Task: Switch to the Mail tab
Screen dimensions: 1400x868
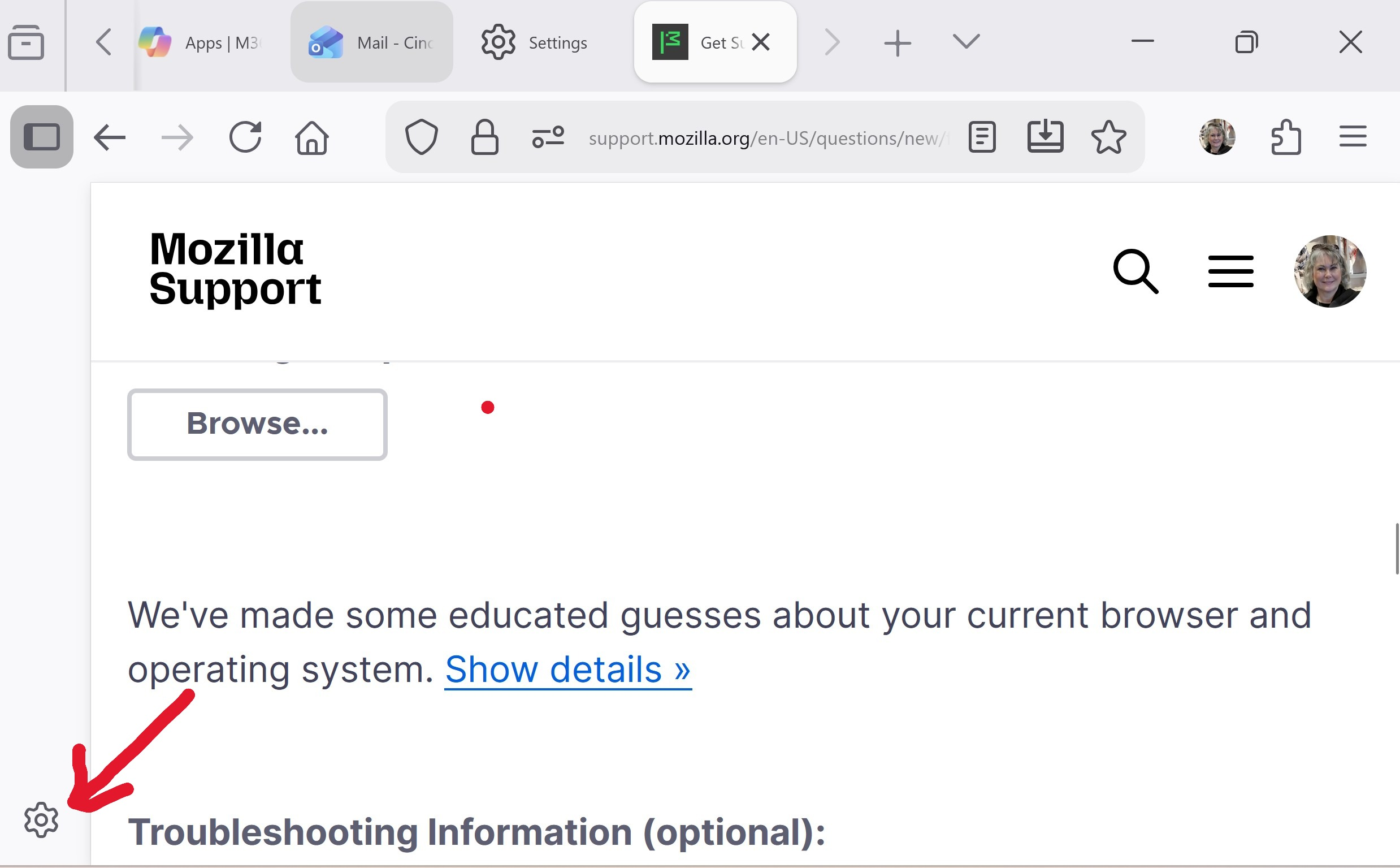Action: pos(372,42)
